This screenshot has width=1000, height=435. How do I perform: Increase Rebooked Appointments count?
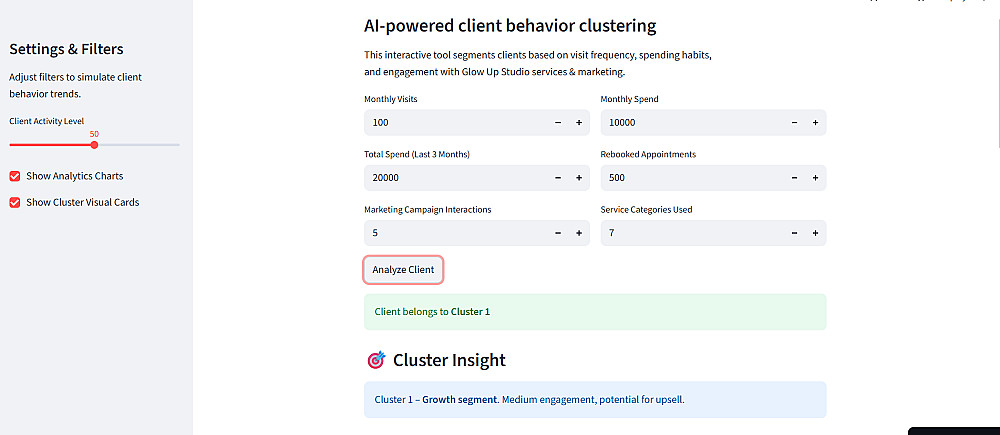click(815, 178)
